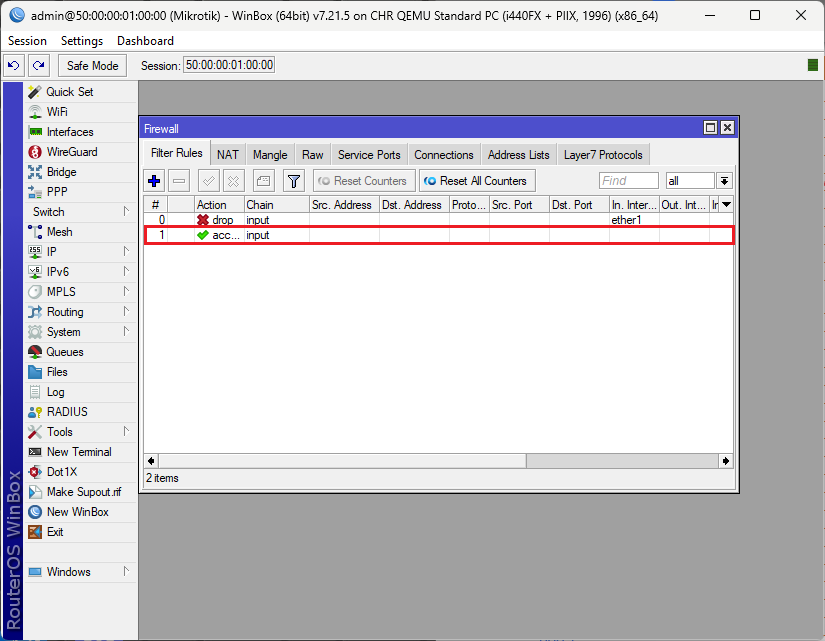Switch to the Address Lists tab
Screen dimensions: 825x641
[518, 155]
